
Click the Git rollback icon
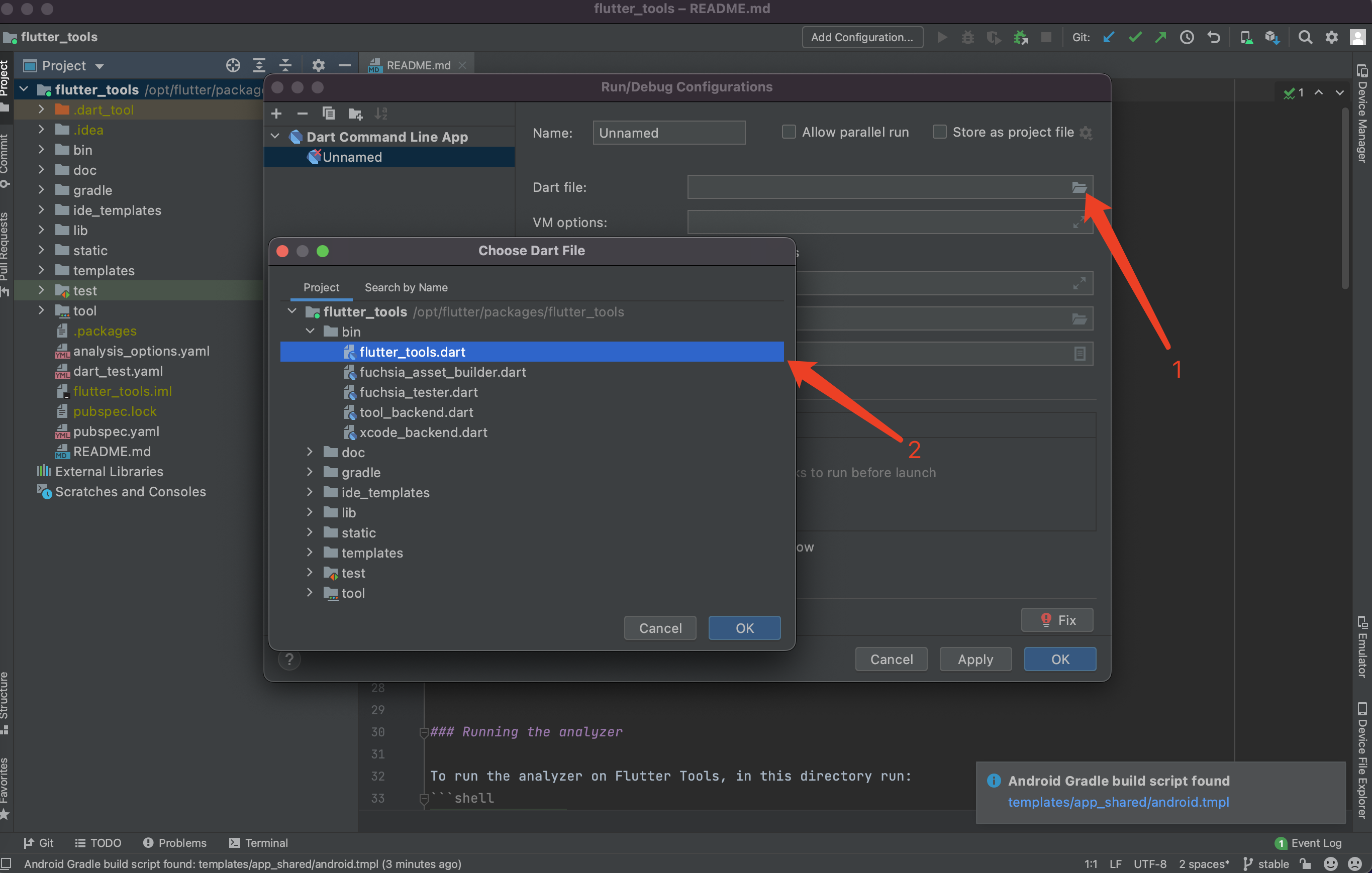click(1214, 38)
